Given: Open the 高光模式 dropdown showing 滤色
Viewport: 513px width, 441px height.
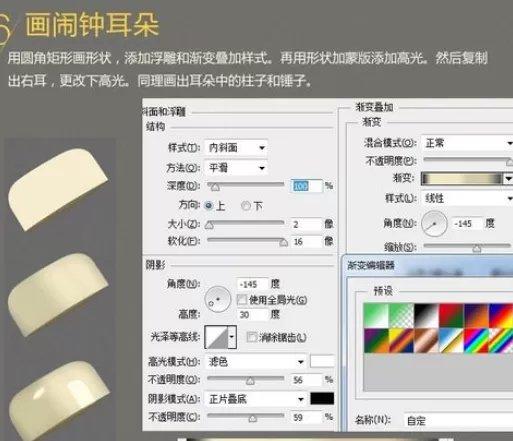Looking at the screenshot, I should click(256, 362).
